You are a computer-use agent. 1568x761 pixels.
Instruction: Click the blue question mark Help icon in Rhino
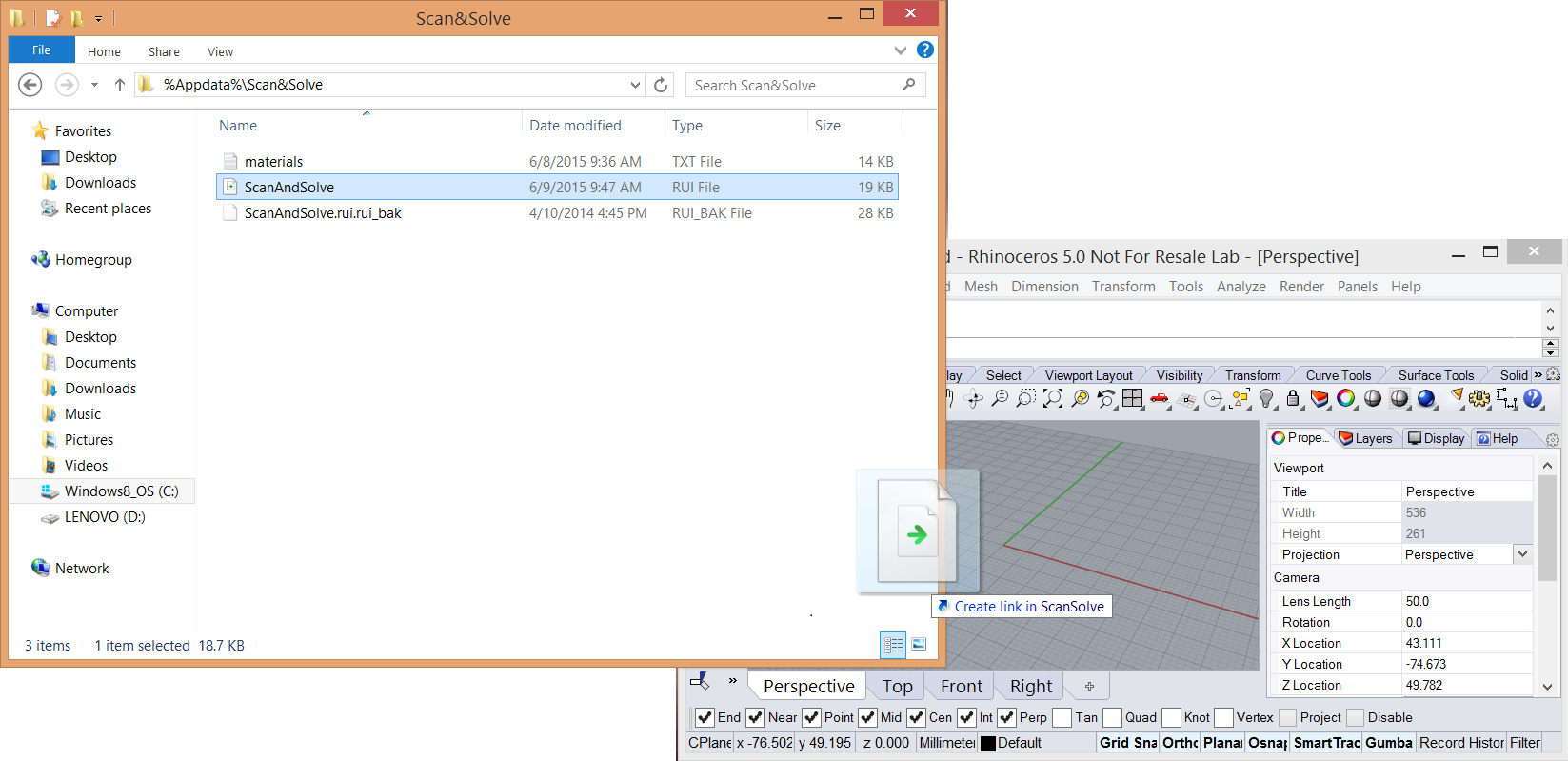1533,399
